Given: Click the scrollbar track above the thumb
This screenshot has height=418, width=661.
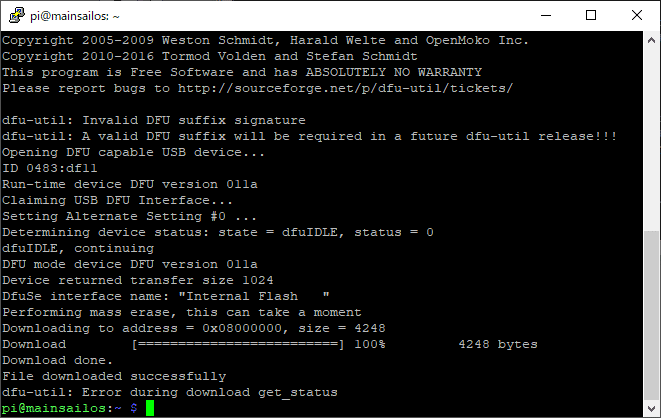Looking at the screenshot, I should pyautogui.click(x=652, y=140).
